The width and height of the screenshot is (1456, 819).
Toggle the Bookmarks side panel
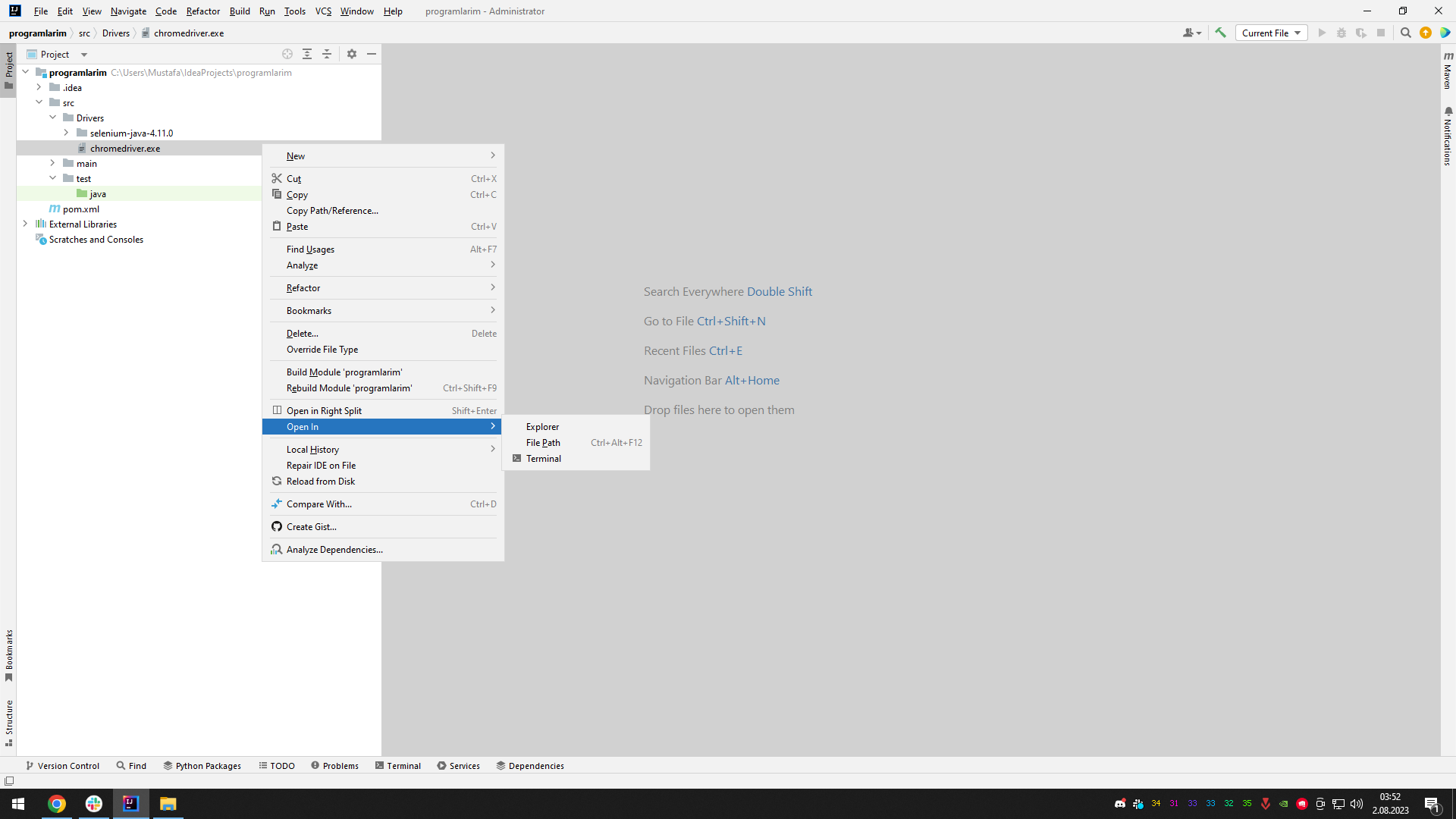pyautogui.click(x=8, y=654)
